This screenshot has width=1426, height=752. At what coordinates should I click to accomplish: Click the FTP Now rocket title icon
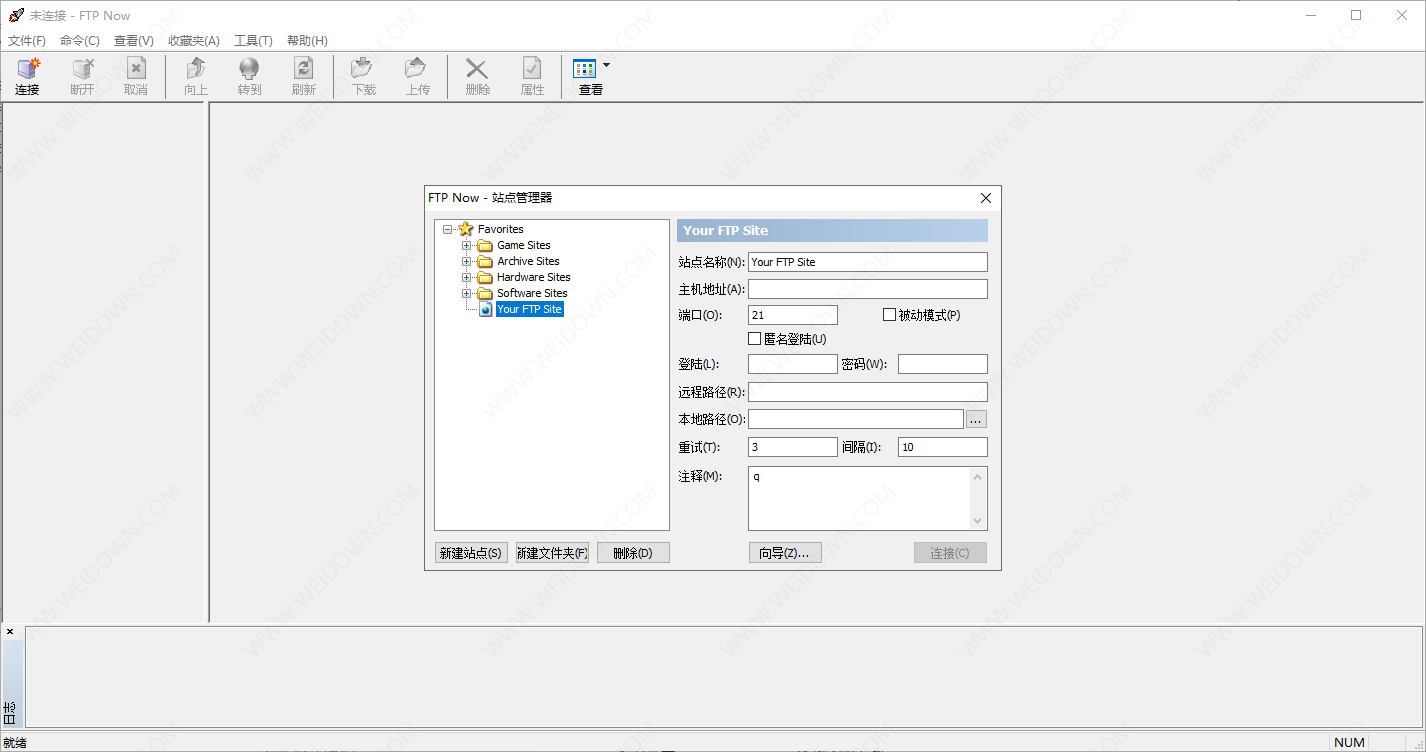coord(16,15)
